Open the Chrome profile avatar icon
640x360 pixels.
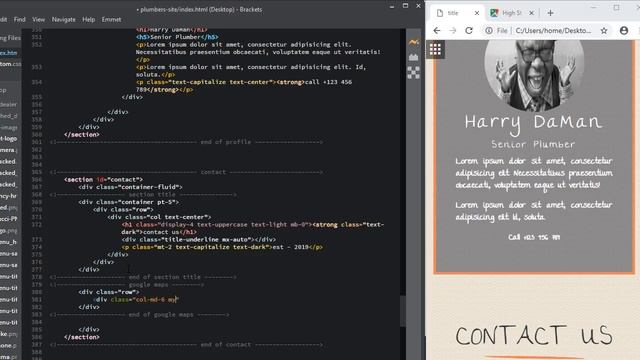[624, 31]
